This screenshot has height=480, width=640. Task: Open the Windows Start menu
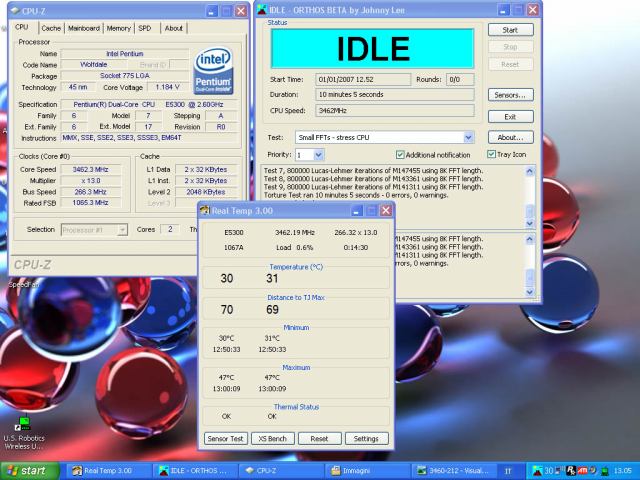coord(29,471)
